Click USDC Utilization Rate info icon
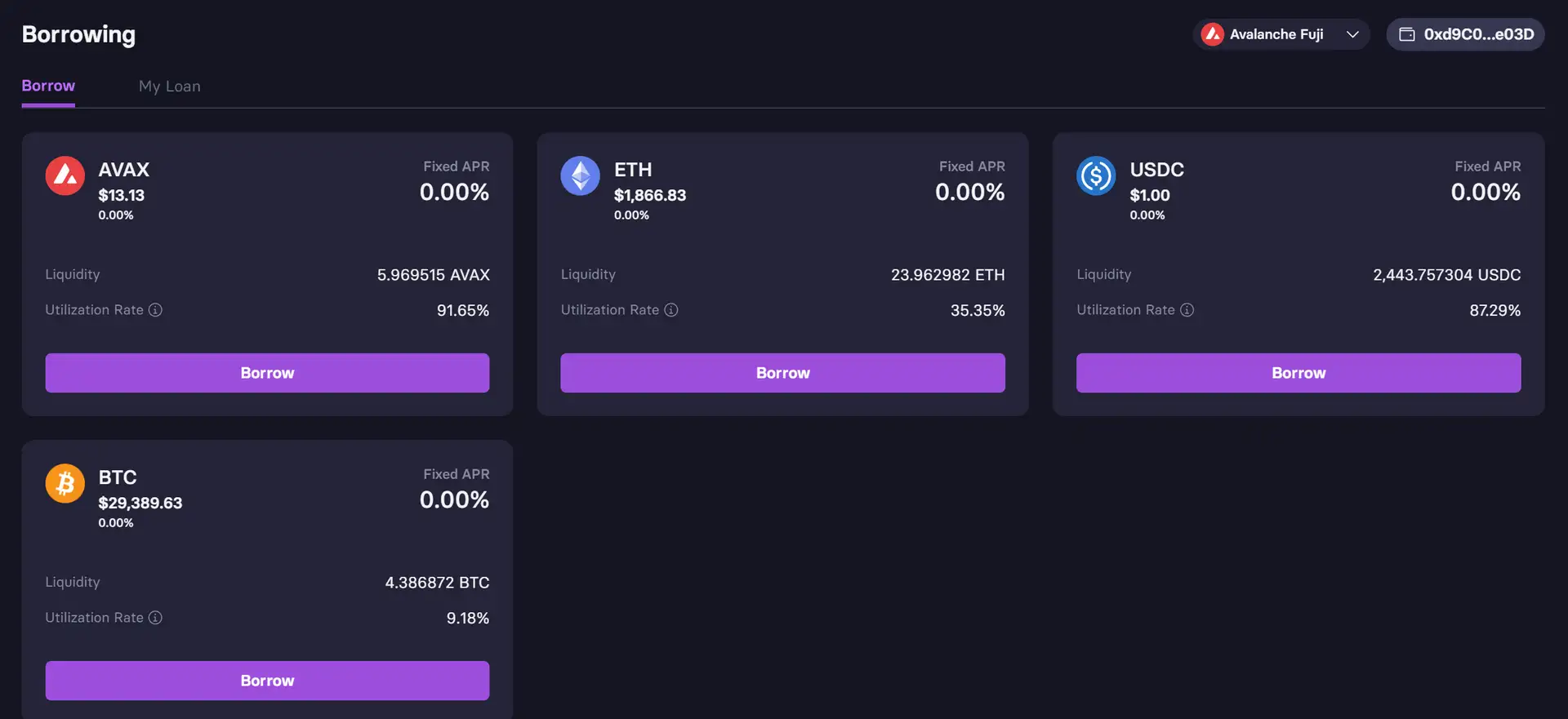Viewport: 1568px width, 719px height. pyautogui.click(x=1187, y=310)
